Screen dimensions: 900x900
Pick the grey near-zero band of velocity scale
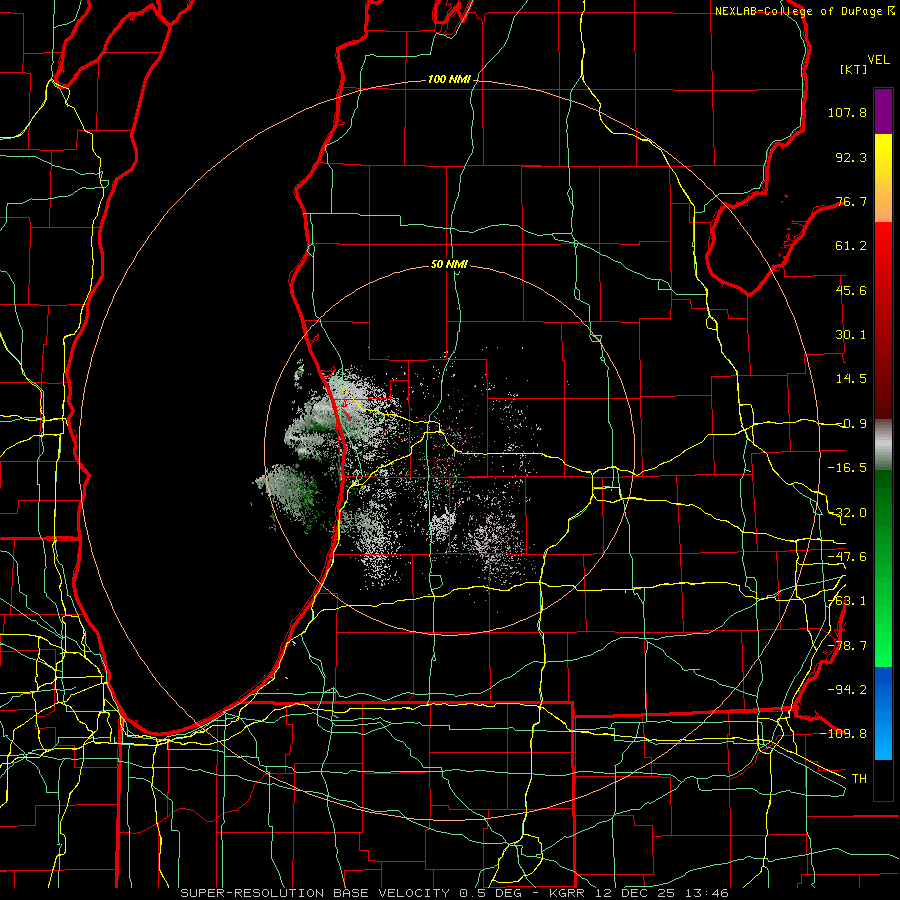(883, 444)
